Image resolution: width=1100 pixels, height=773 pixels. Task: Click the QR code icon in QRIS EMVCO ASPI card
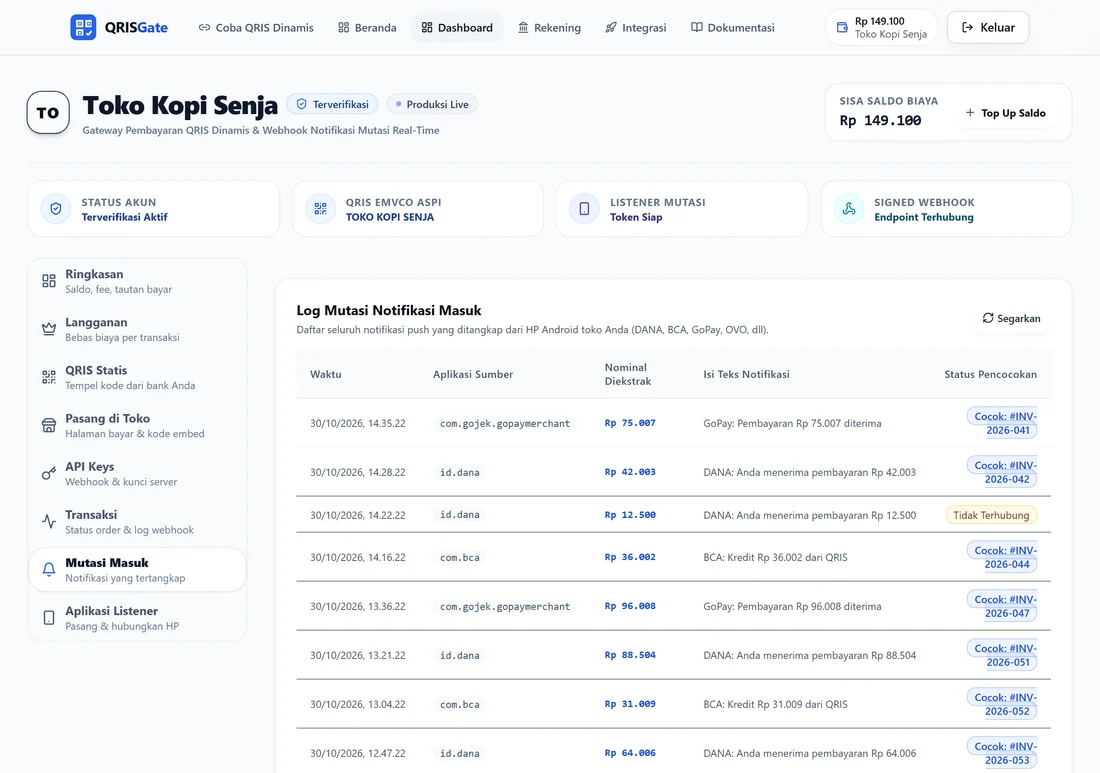pos(321,209)
